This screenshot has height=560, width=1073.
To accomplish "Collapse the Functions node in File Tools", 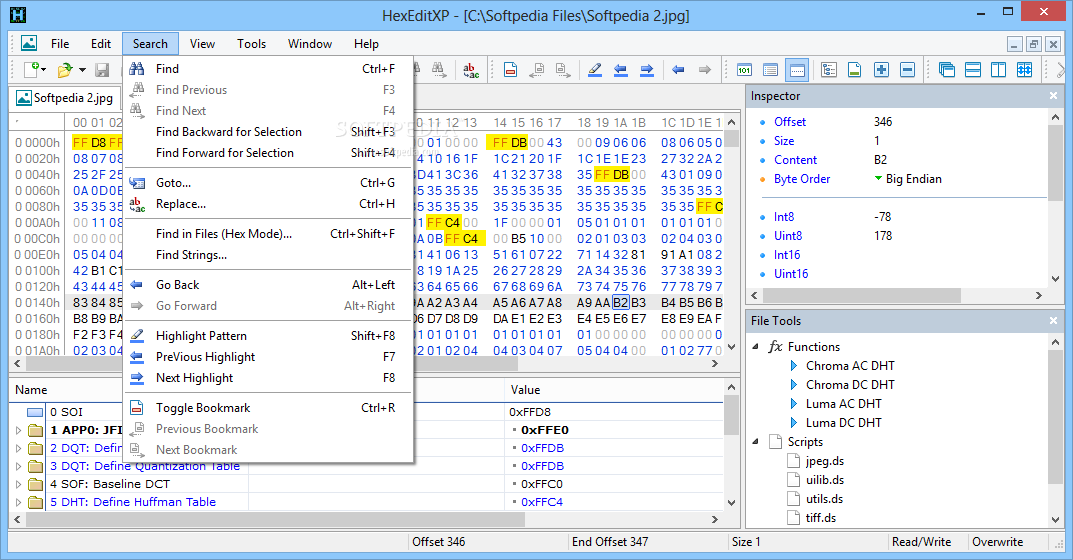I will pyautogui.click(x=755, y=346).
